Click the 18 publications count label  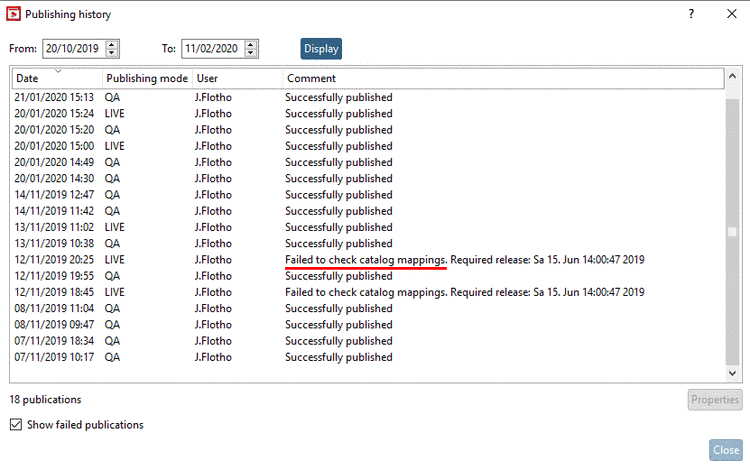45,400
